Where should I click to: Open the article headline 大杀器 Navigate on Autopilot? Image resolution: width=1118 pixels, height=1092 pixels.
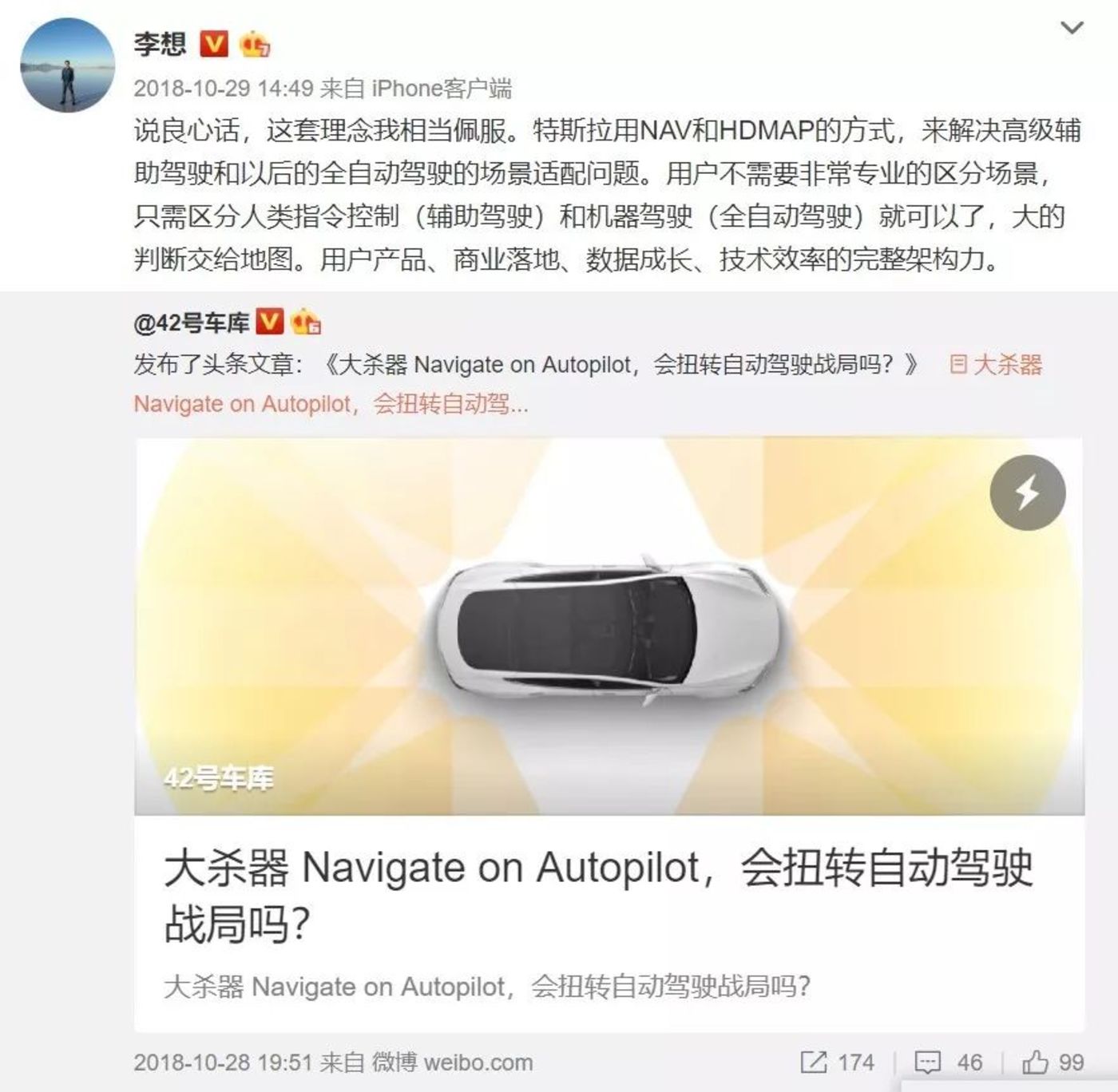point(598,896)
